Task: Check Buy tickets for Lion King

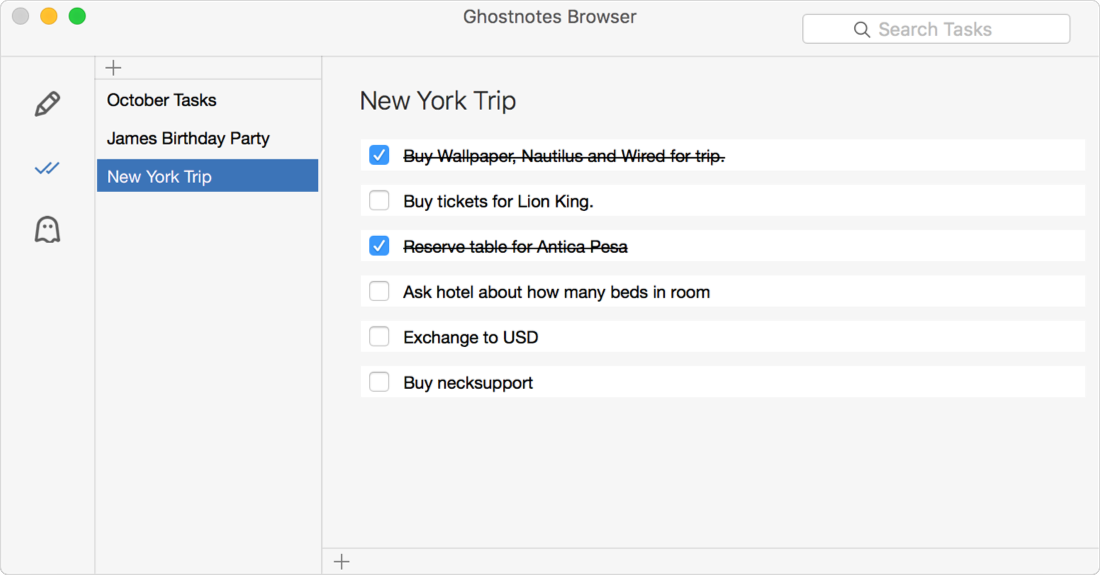Action: coord(379,201)
